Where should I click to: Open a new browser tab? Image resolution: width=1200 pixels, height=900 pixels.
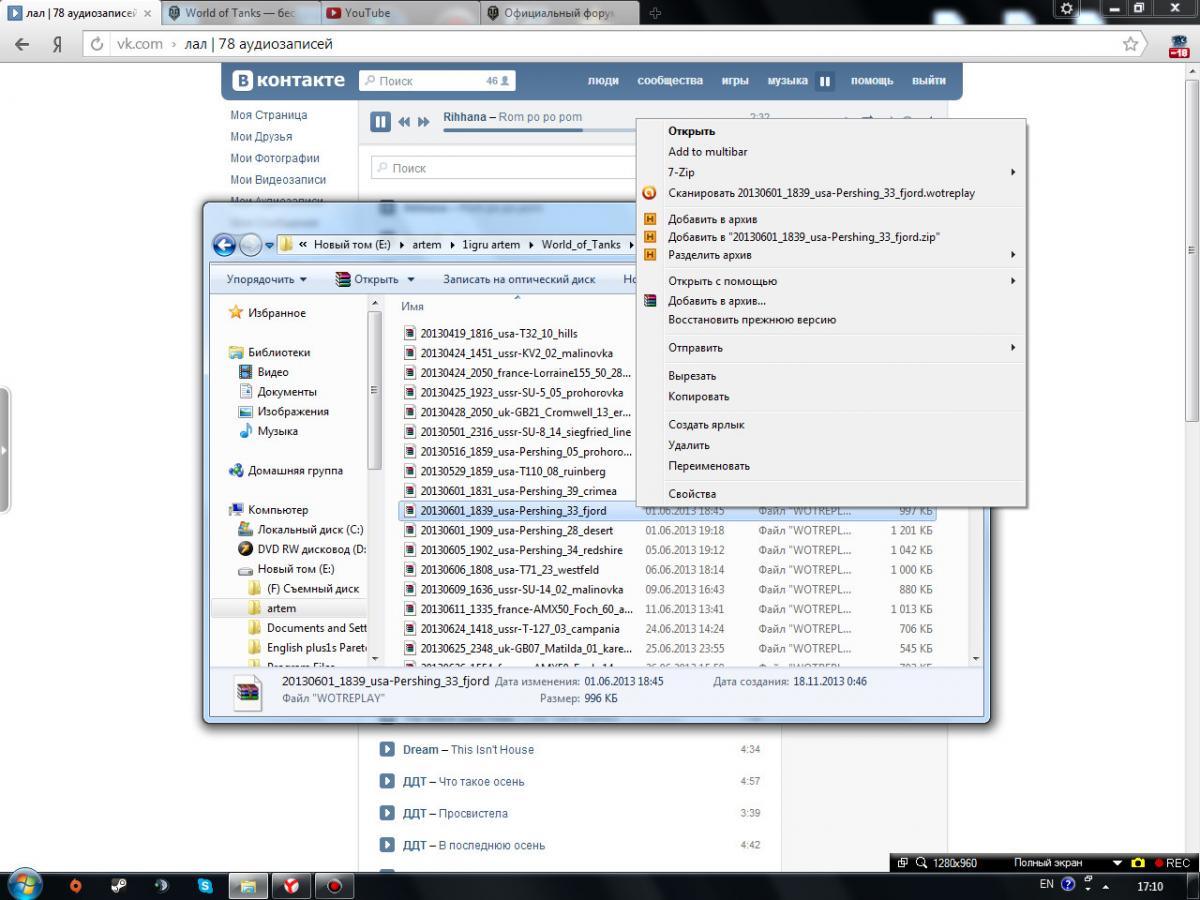[x=655, y=13]
